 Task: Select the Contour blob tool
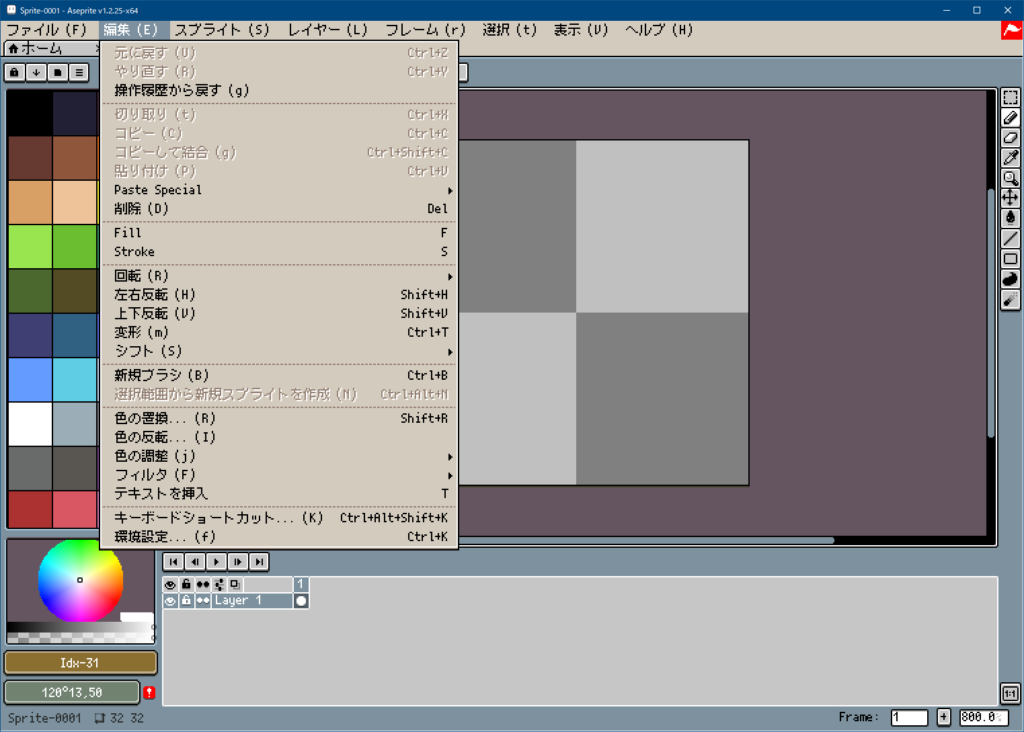(x=1010, y=279)
